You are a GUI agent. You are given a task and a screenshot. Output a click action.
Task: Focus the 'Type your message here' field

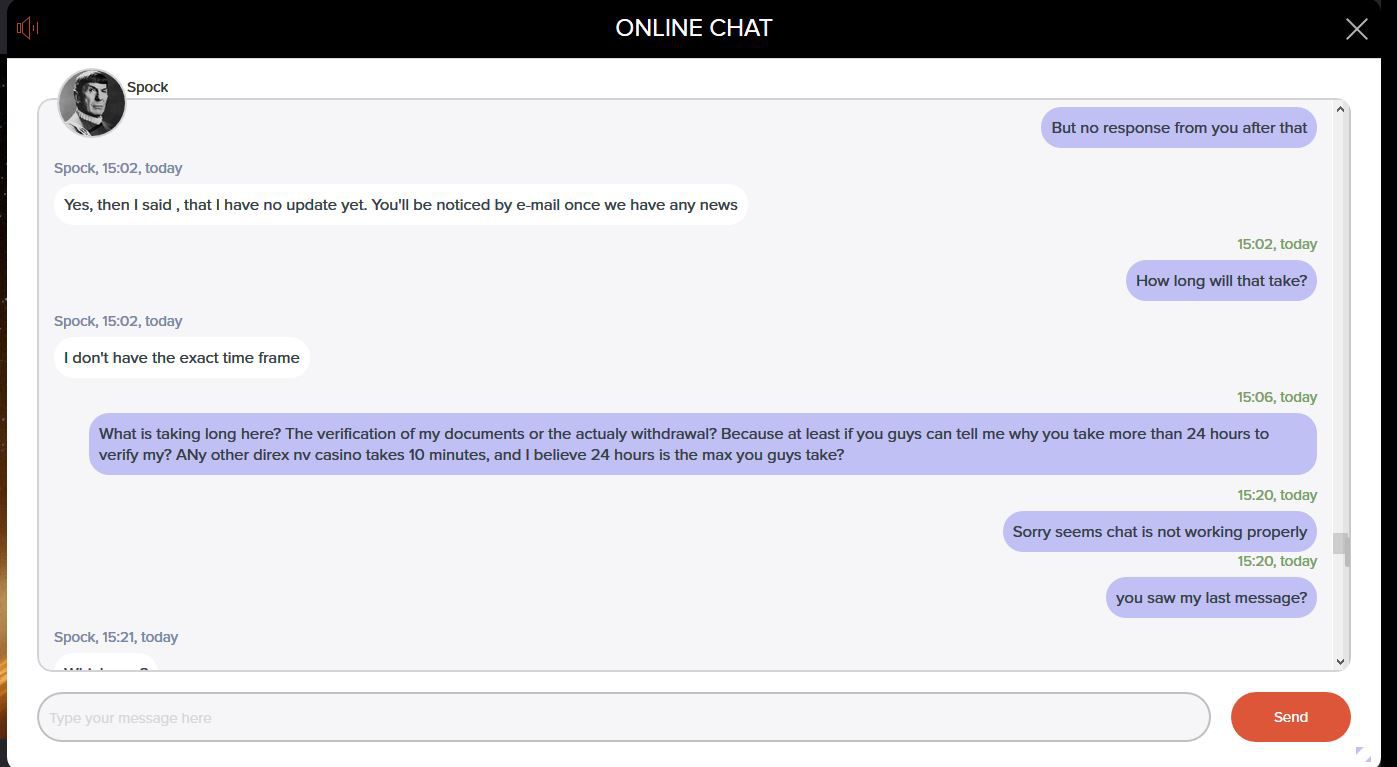pyautogui.click(x=624, y=717)
